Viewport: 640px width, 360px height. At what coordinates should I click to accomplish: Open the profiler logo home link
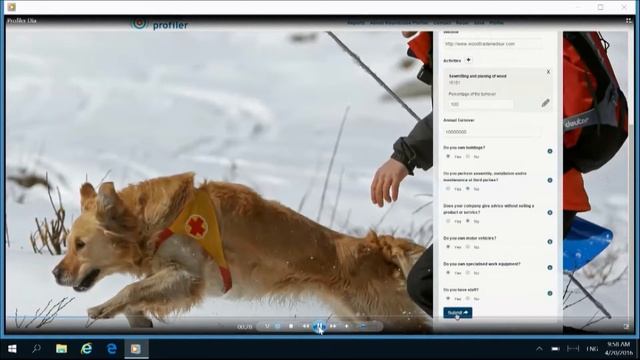[x=160, y=24]
